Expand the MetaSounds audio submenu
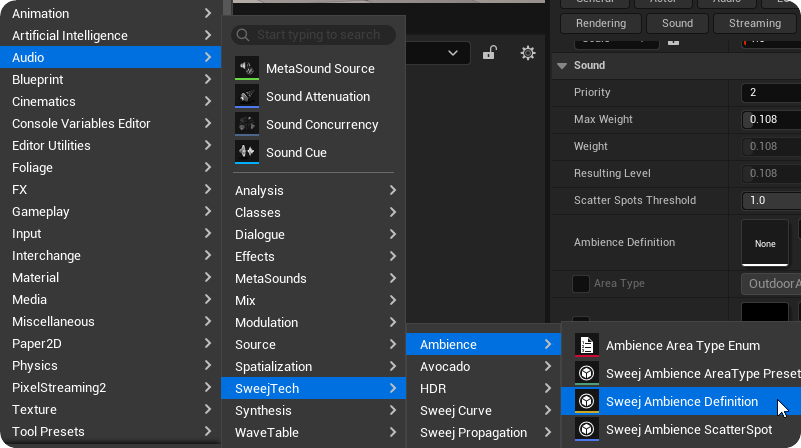The height and width of the screenshot is (448, 801). [x=313, y=278]
